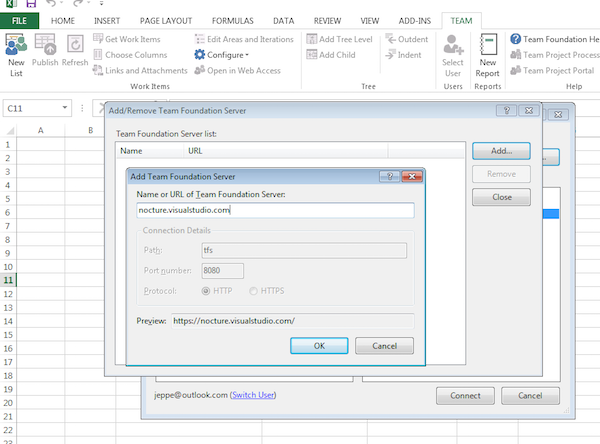Open the Name Box dropdown arrow
The image size is (600, 444).
65,108
